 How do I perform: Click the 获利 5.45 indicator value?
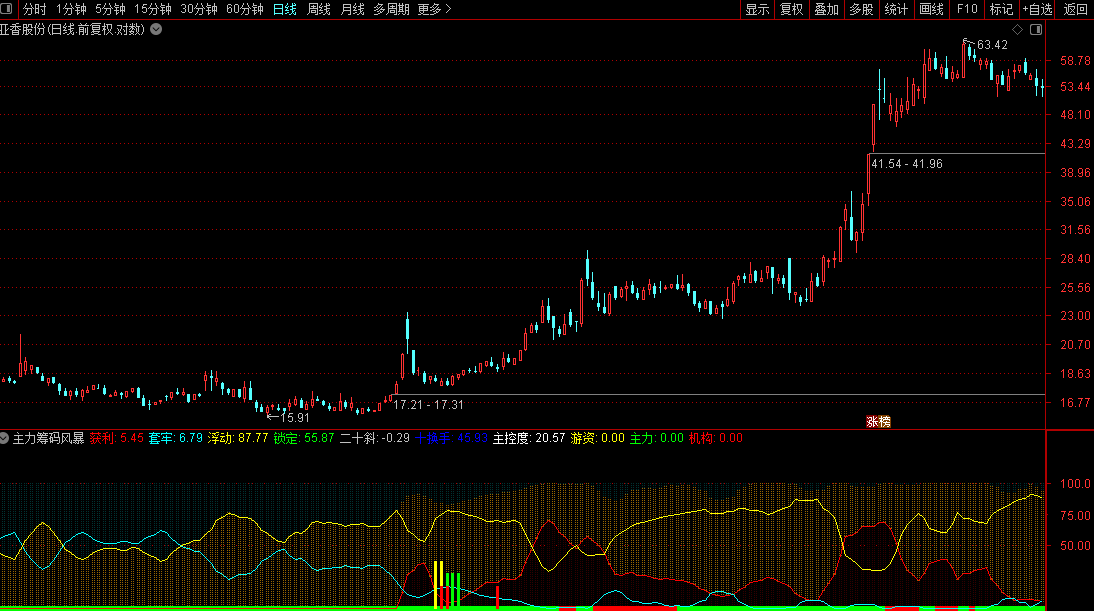pyautogui.click(x=117, y=438)
